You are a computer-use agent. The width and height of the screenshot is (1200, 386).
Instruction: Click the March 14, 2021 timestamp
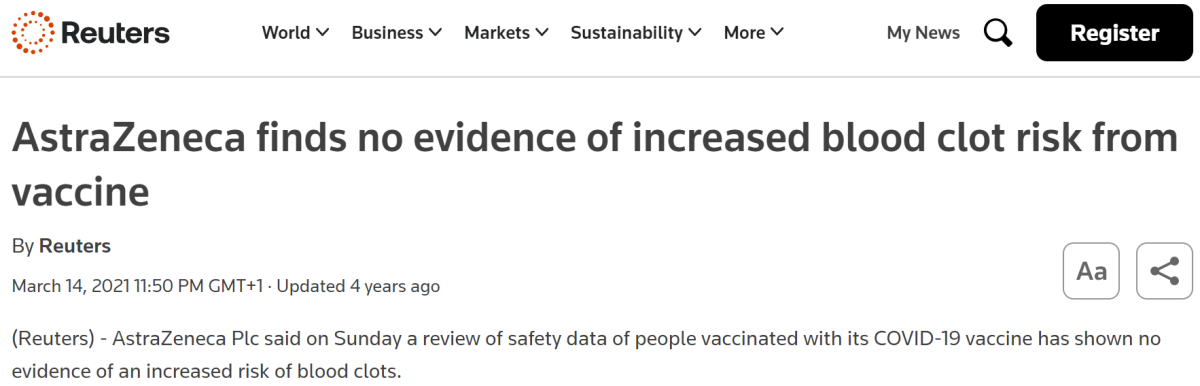point(138,286)
